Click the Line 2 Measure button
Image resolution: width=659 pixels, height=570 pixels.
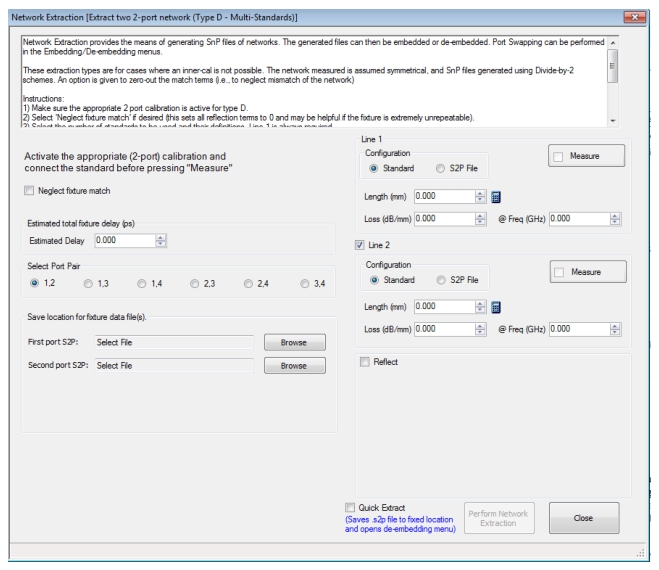[x=588, y=272]
